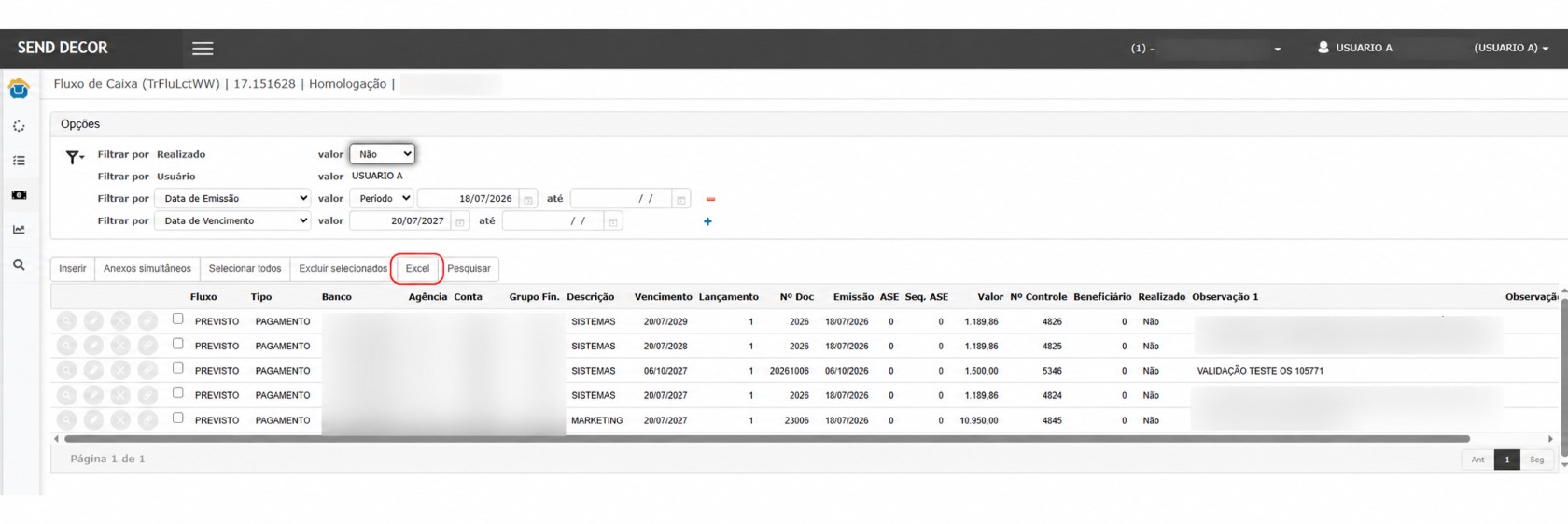
Task: Click the Pesquisar button
Action: click(x=469, y=269)
